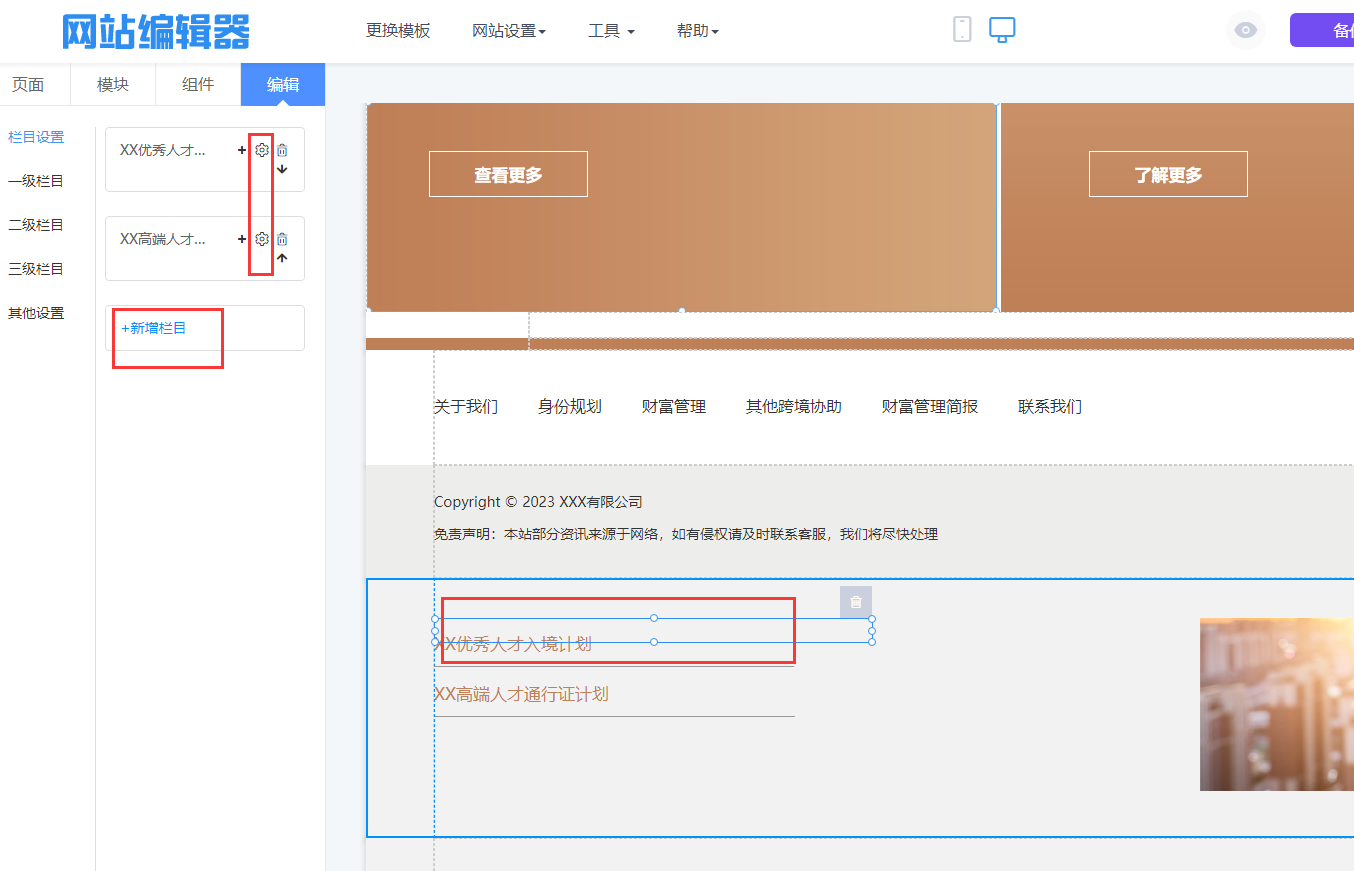
Task: Expand the 网站设置 dropdown menu
Action: tap(509, 31)
